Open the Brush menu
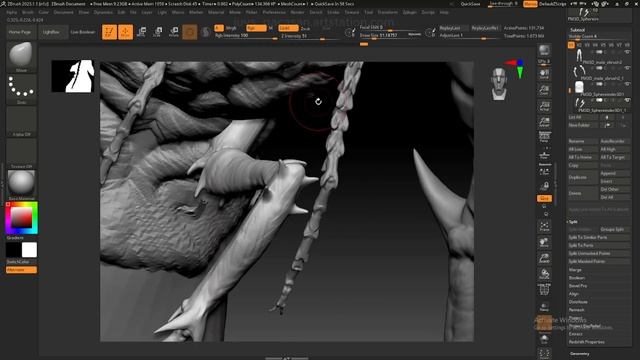640x360 pixels. click(x=27, y=12)
